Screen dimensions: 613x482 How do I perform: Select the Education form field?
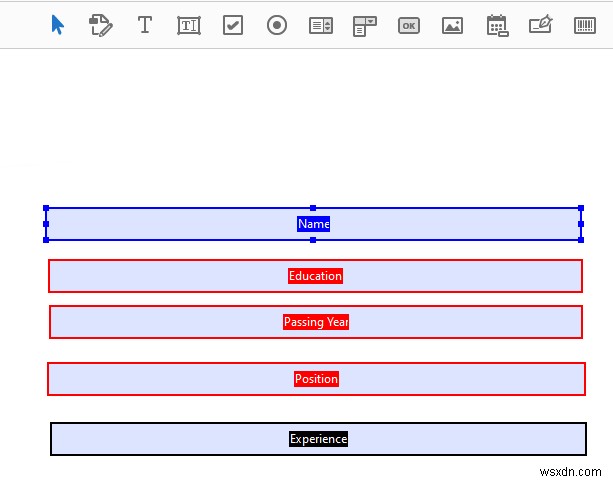(315, 276)
